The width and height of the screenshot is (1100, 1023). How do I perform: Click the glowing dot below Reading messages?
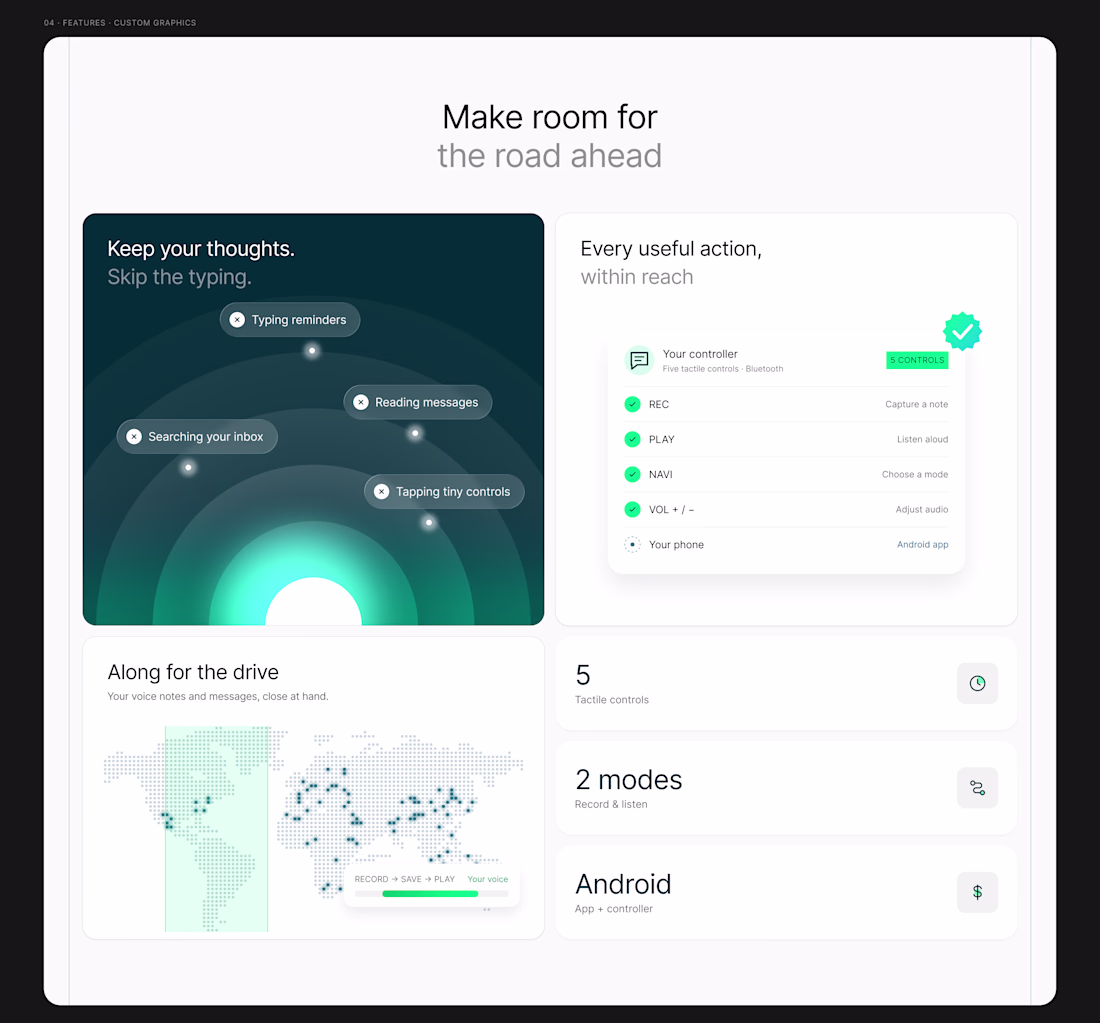tap(415, 433)
